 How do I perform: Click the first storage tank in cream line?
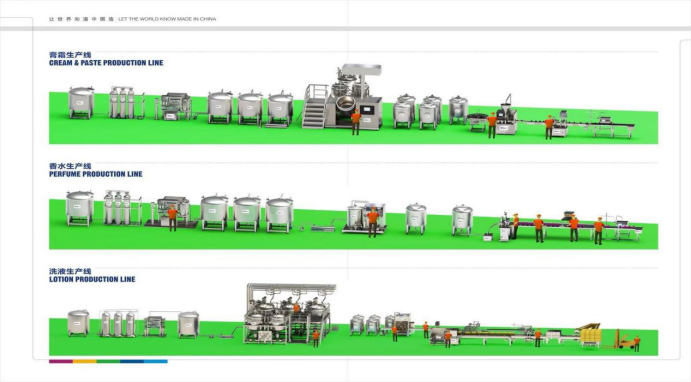[x=81, y=103]
